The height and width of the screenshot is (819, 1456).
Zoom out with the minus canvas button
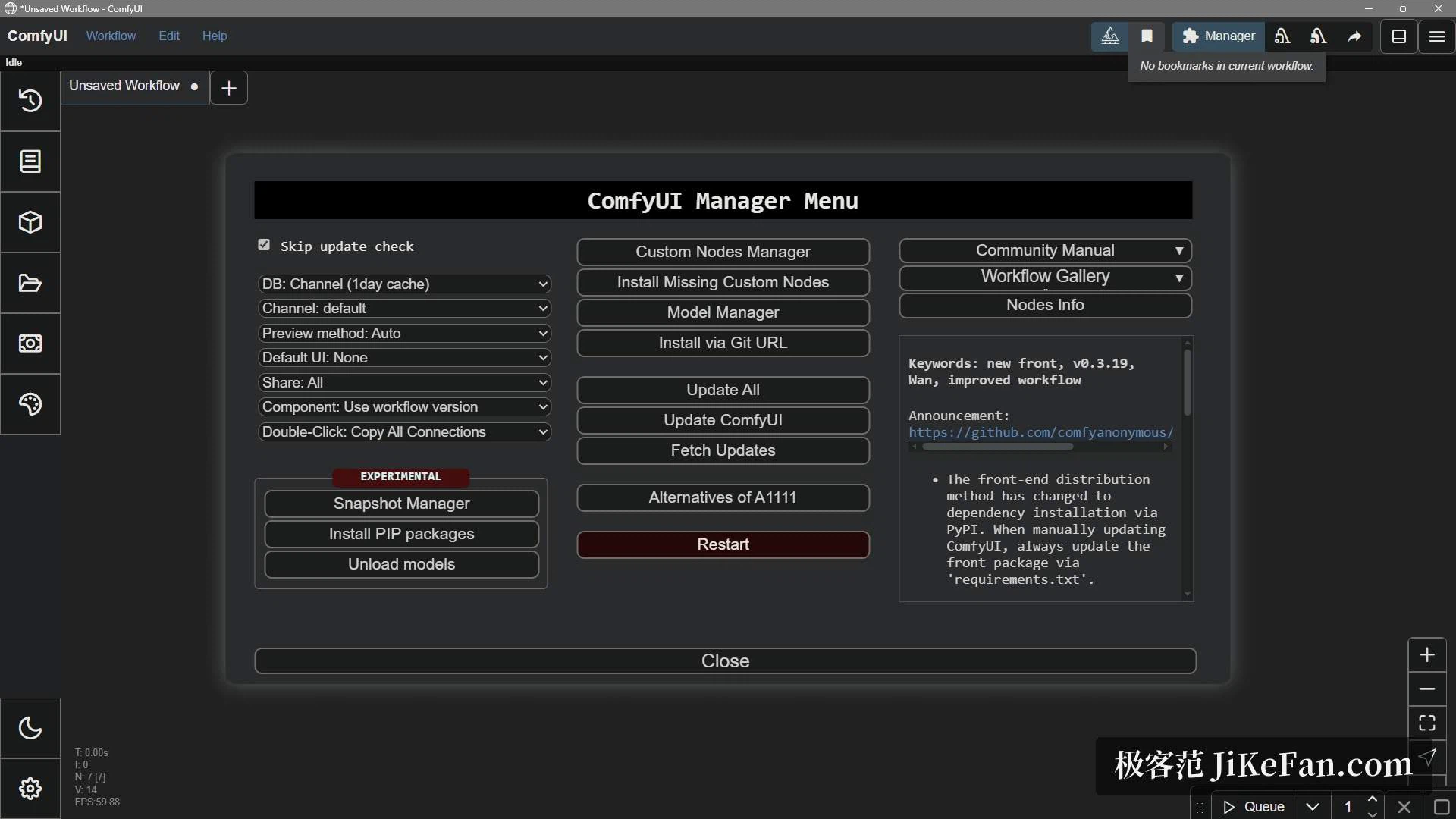coord(1427,689)
